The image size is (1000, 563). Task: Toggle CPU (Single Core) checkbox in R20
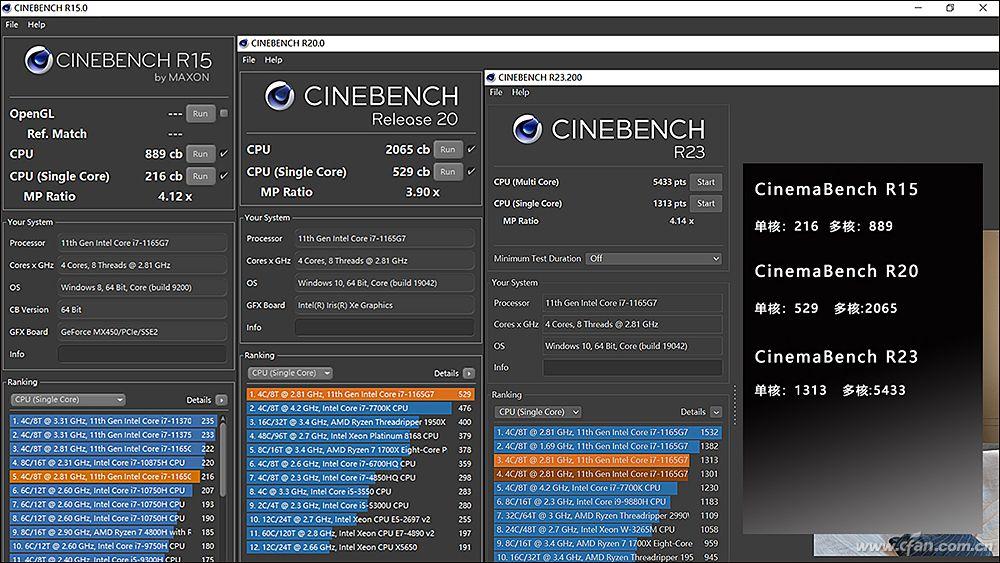[471, 171]
